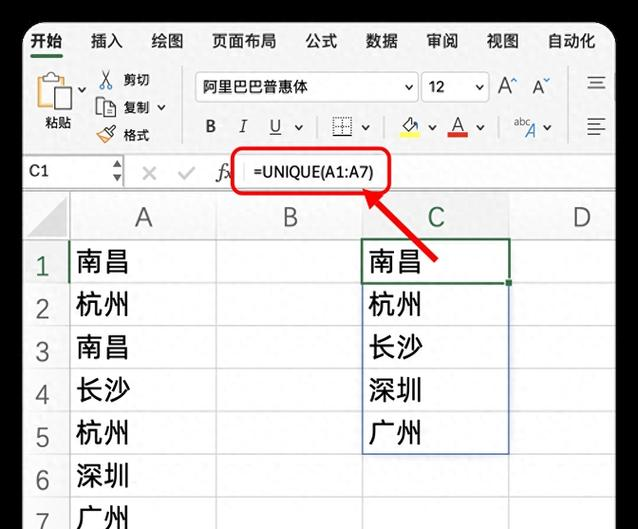Click the 粘贴 label
Screen dimensions: 638x529
[58, 122]
